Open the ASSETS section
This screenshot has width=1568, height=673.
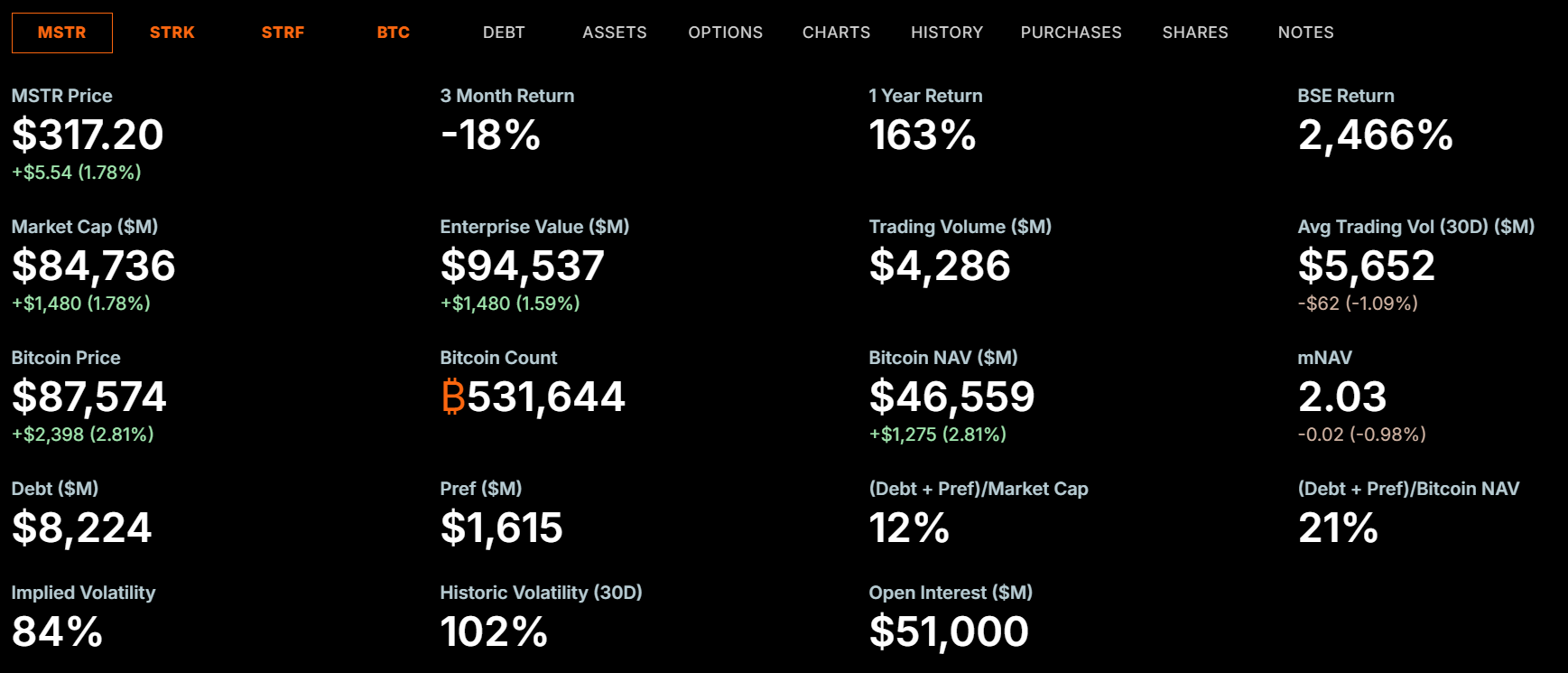click(x=614, y=32)
